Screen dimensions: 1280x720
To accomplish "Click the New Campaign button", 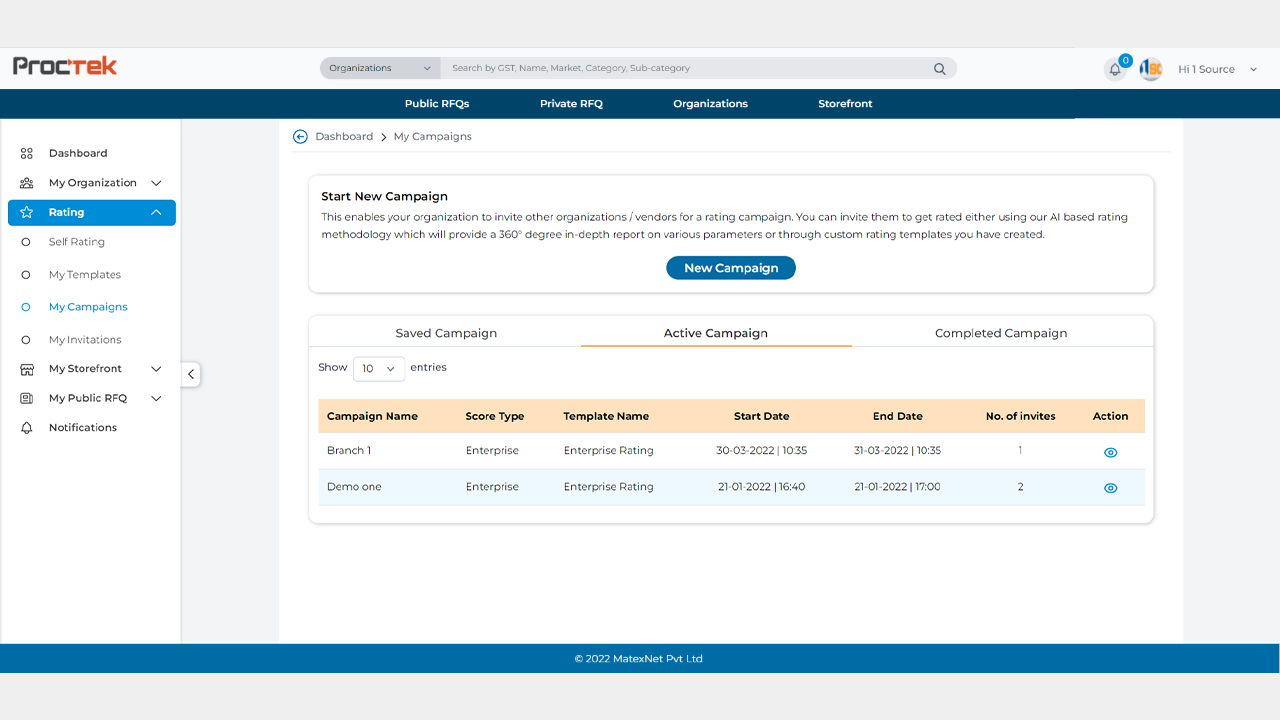I will pos(731,268).
